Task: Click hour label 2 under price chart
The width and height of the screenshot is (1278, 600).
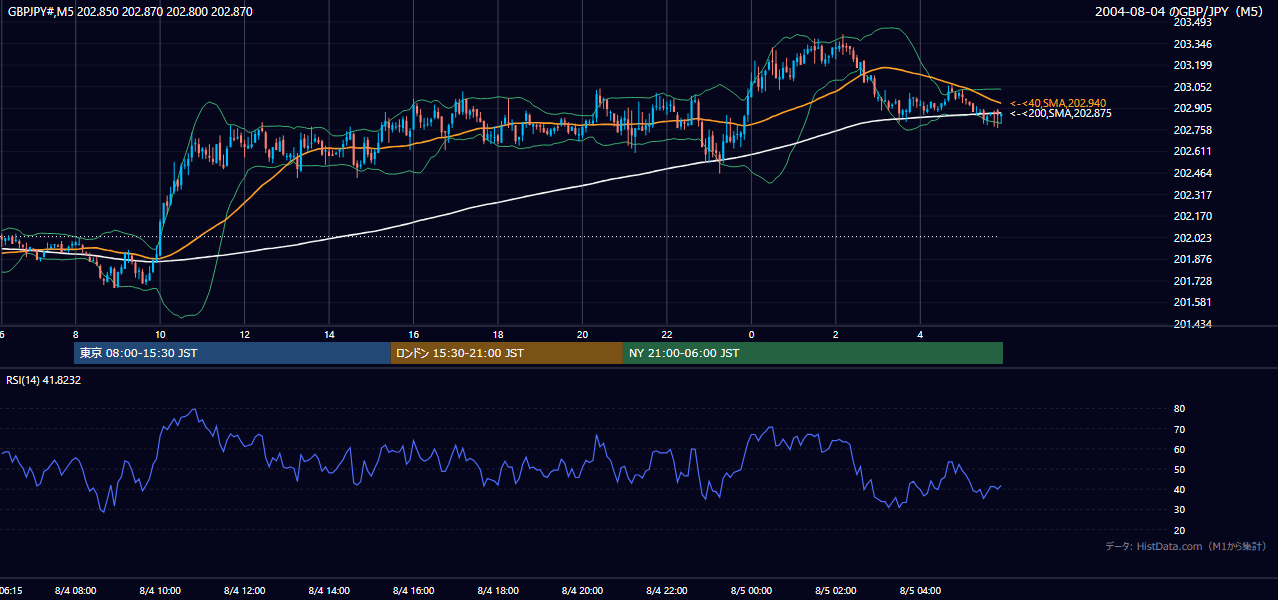Action: pos(836,335)
